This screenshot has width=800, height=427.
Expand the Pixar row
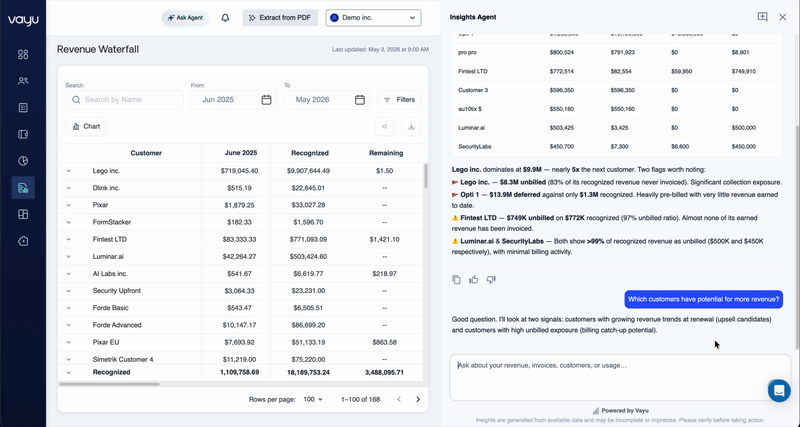(68, 205)
